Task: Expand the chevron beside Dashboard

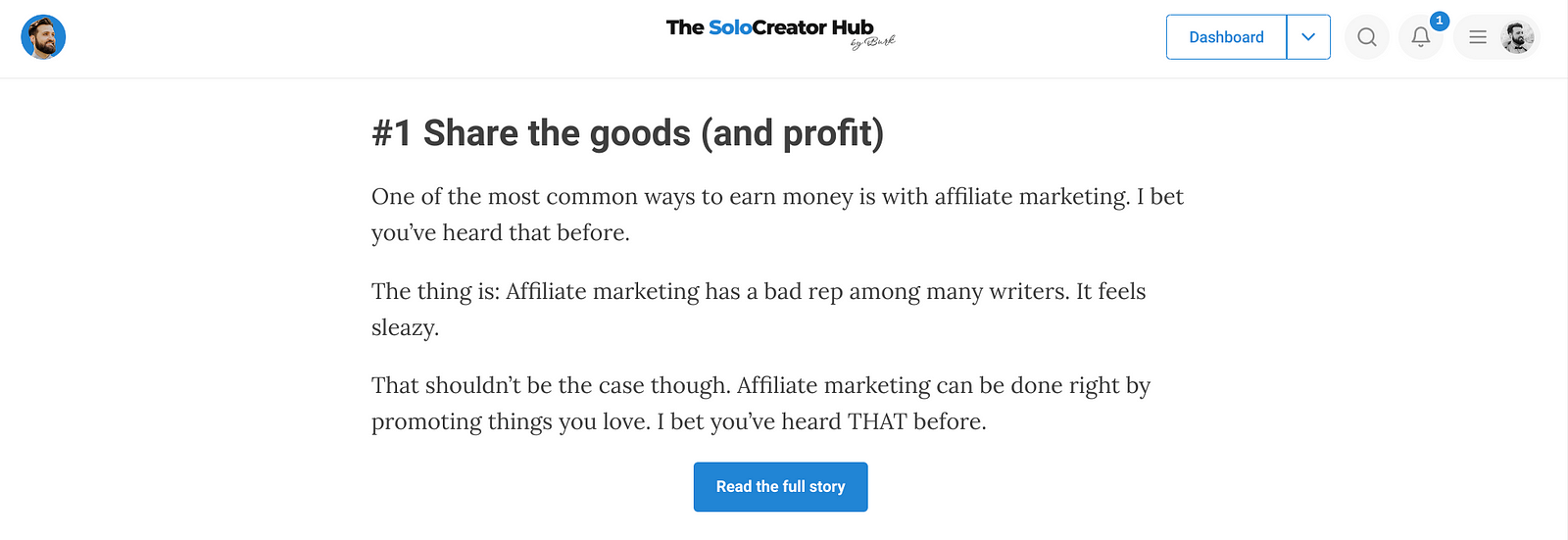Action: [1308, 37]
